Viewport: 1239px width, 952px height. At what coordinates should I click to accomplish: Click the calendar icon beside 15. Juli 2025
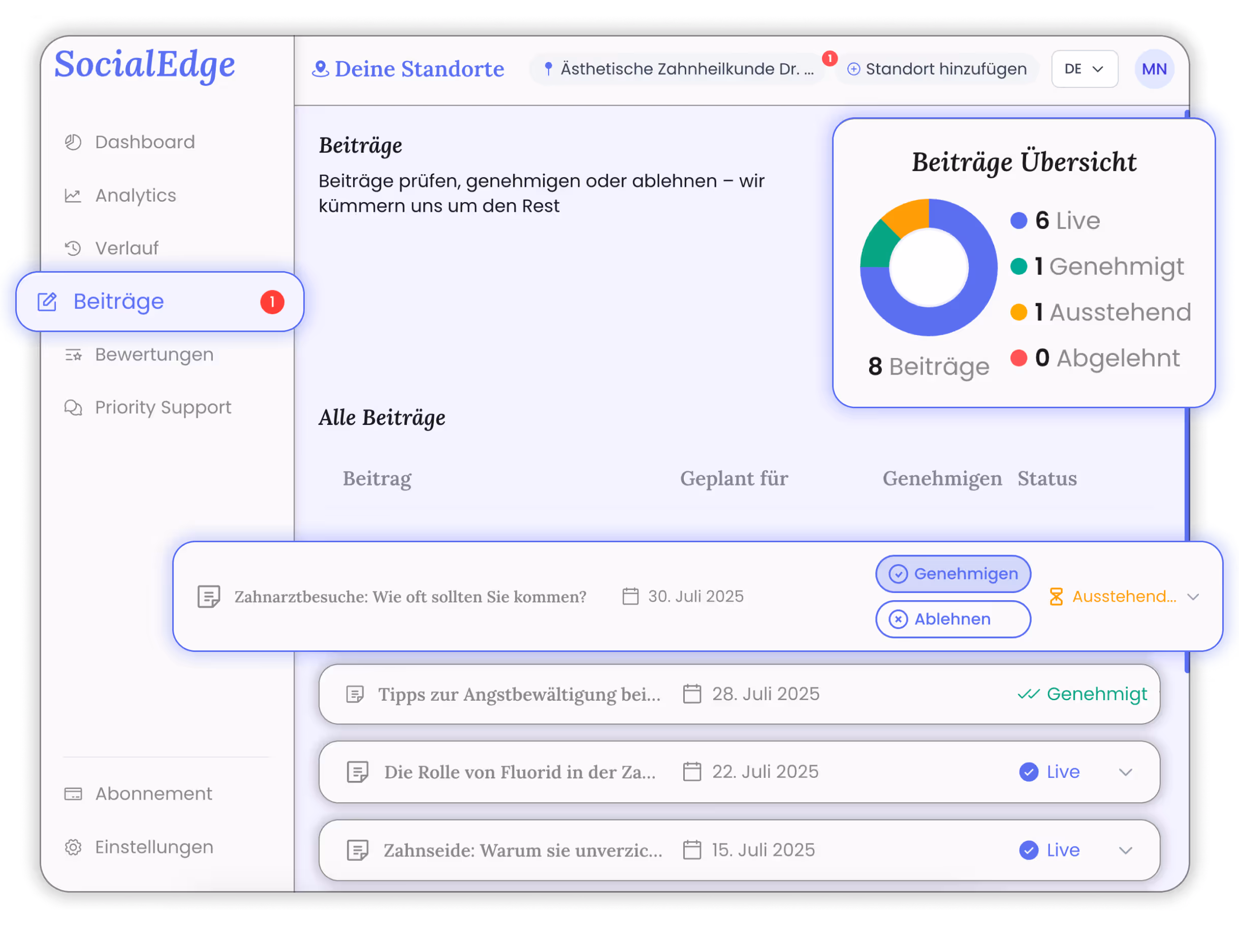click(692, 849)
